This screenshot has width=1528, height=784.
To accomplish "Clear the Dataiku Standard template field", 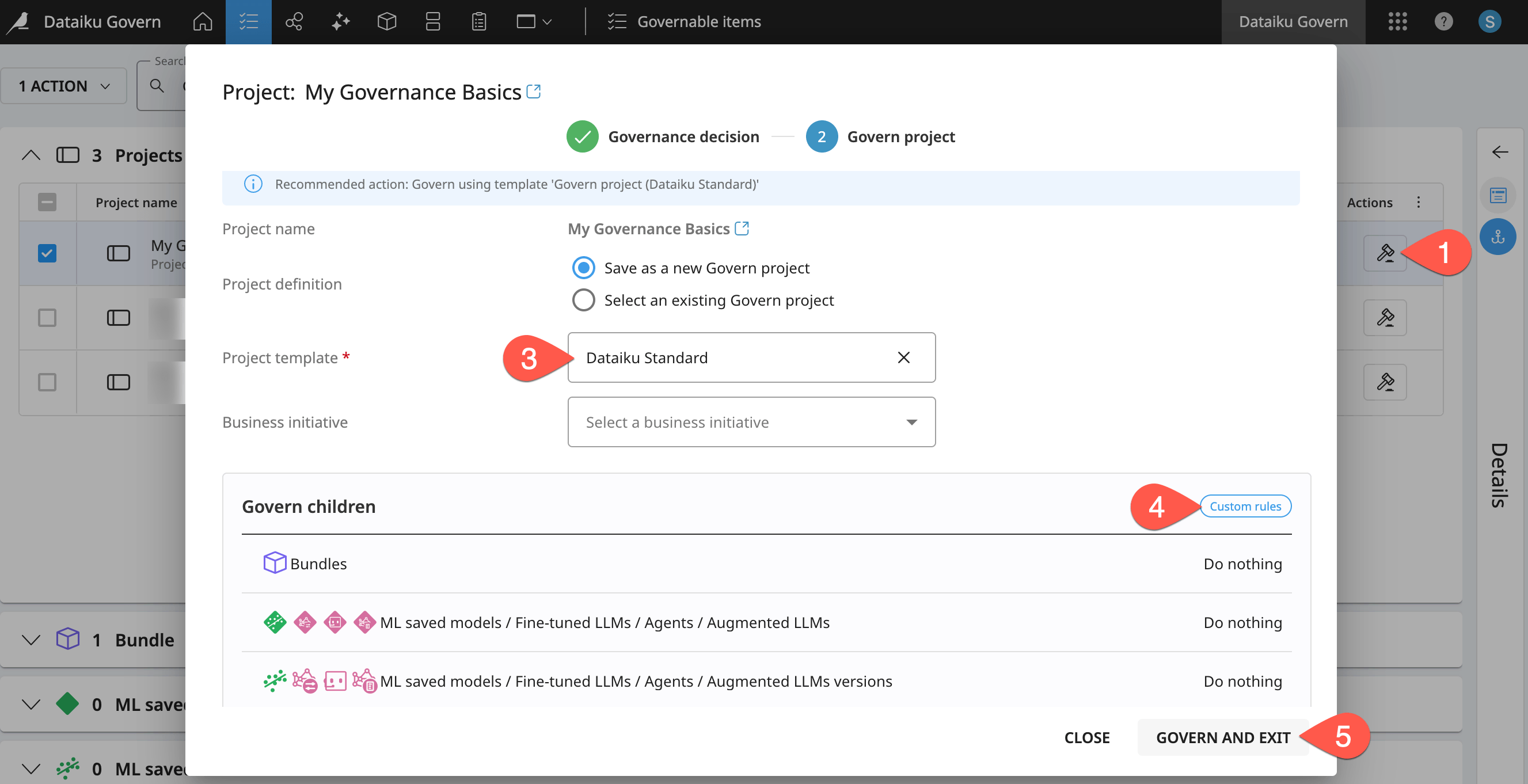I will point(903,357).
